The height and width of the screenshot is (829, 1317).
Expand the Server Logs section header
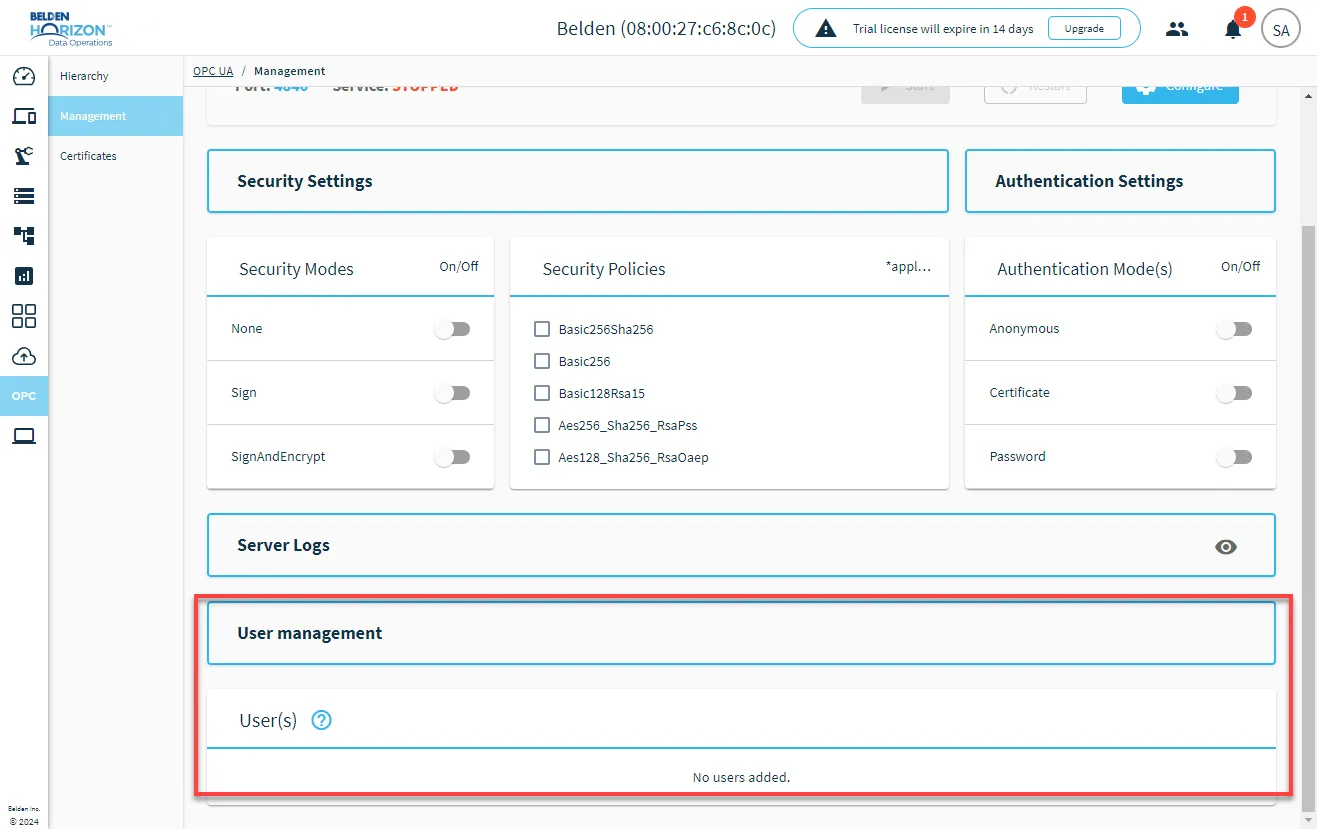741,545
